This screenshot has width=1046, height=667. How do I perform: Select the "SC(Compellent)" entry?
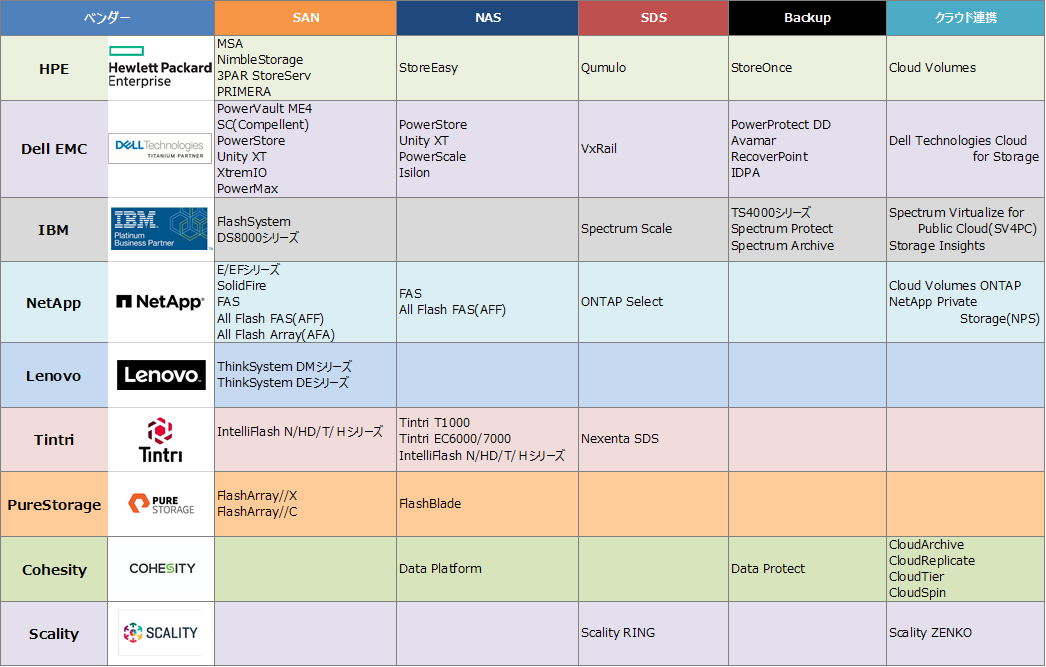click(x=263, y=125)
